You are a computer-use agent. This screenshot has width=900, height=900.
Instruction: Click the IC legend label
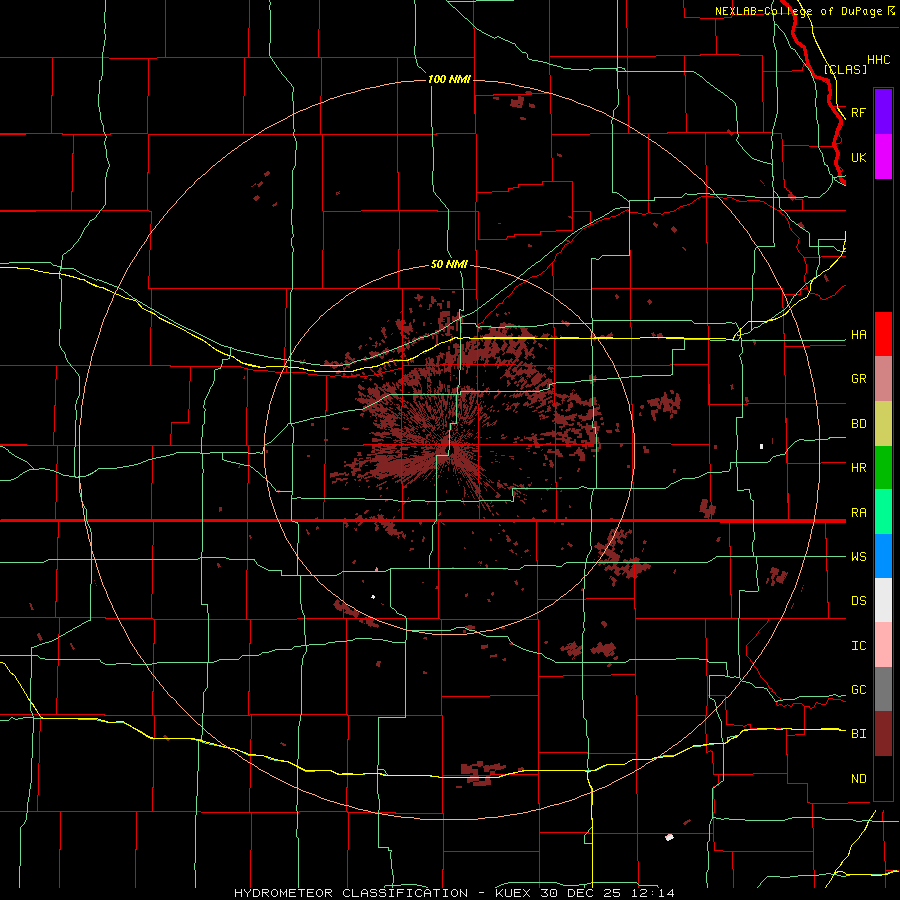pyautogui.click(x=858, y=646)
